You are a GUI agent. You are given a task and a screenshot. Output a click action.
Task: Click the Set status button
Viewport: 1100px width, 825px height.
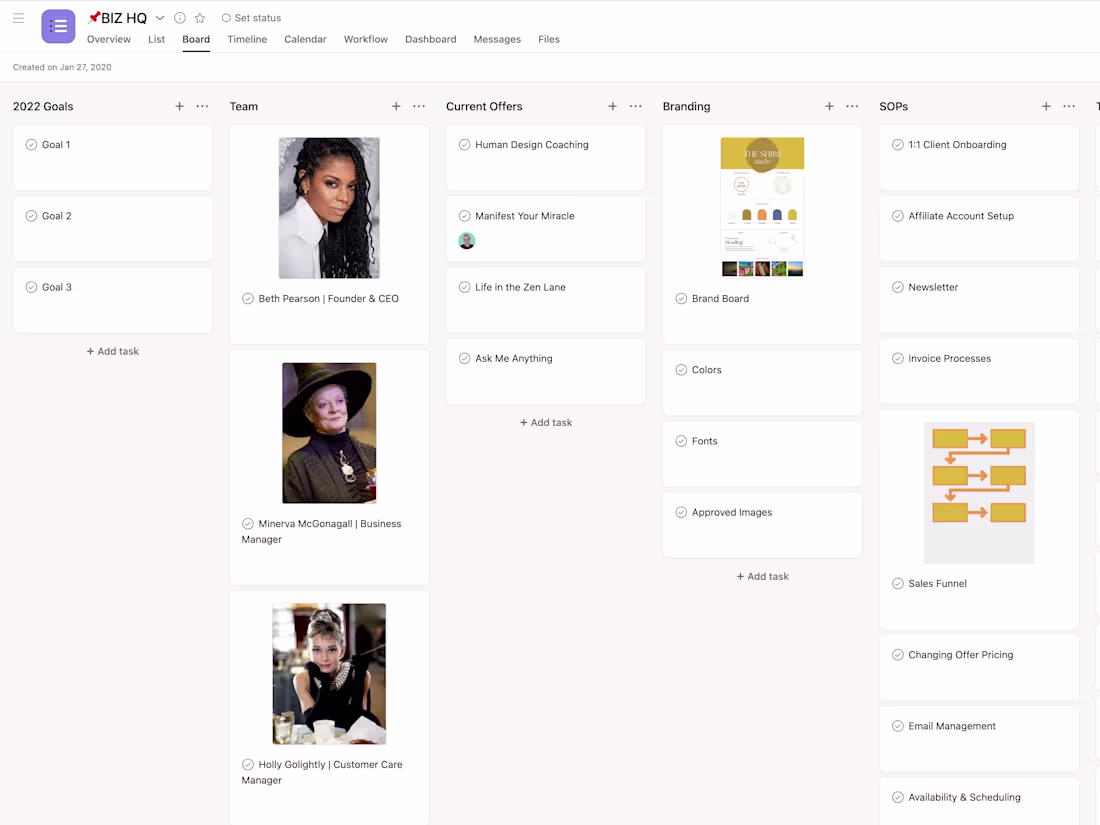(x=251, y=17)
